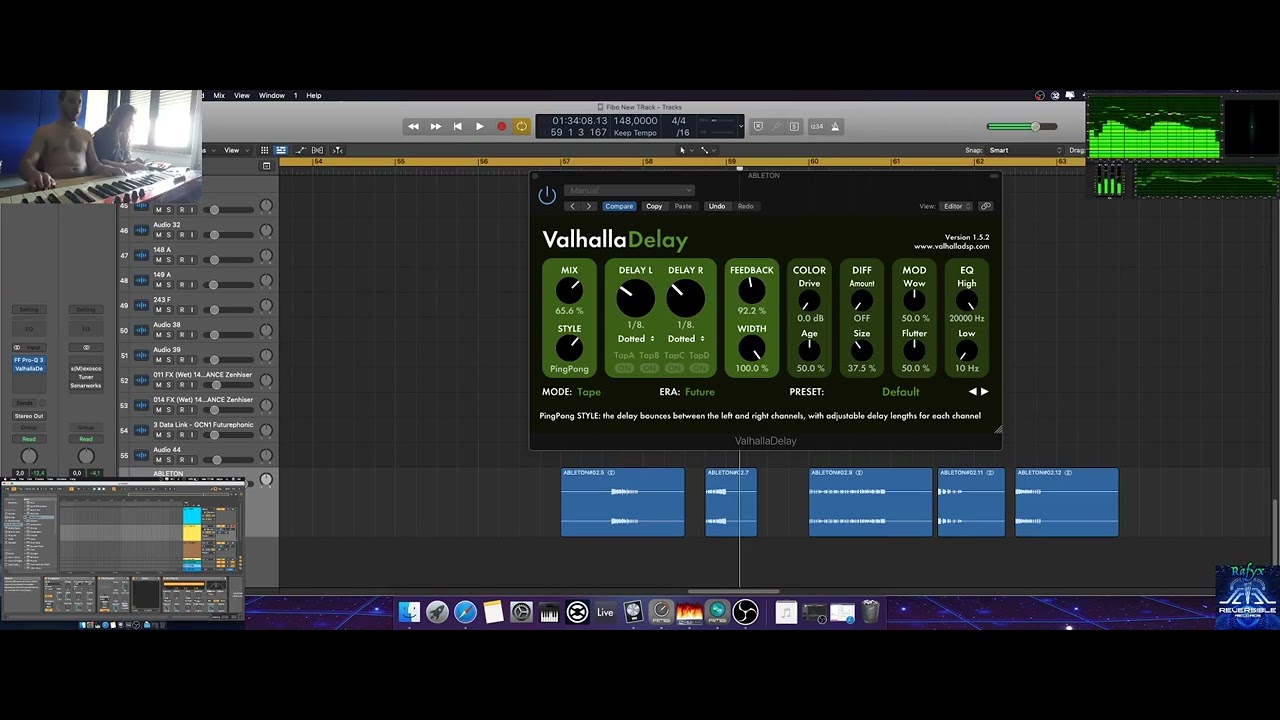Toggle the TapD ON switch
This screenshot has height=720, width=1280.
coord(699,368)
